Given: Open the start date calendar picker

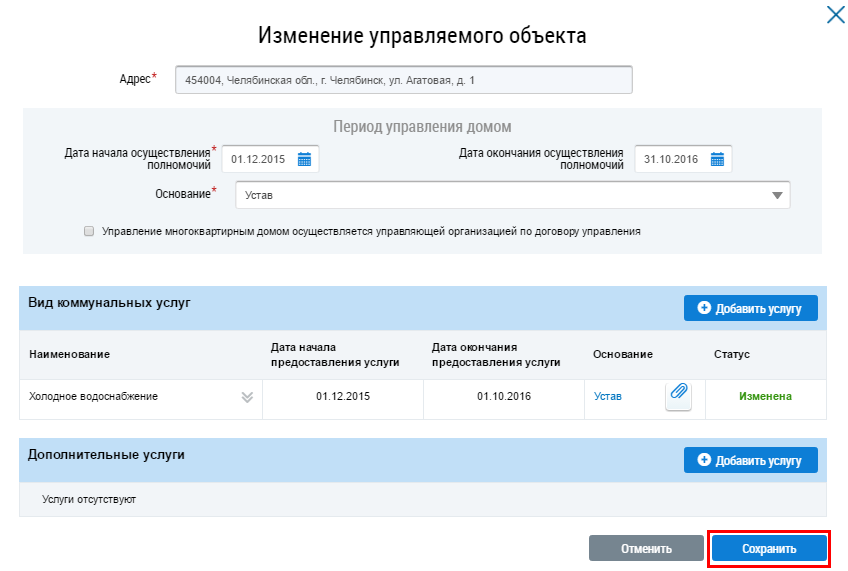Looking at the screenshot, I should (305, 159).
